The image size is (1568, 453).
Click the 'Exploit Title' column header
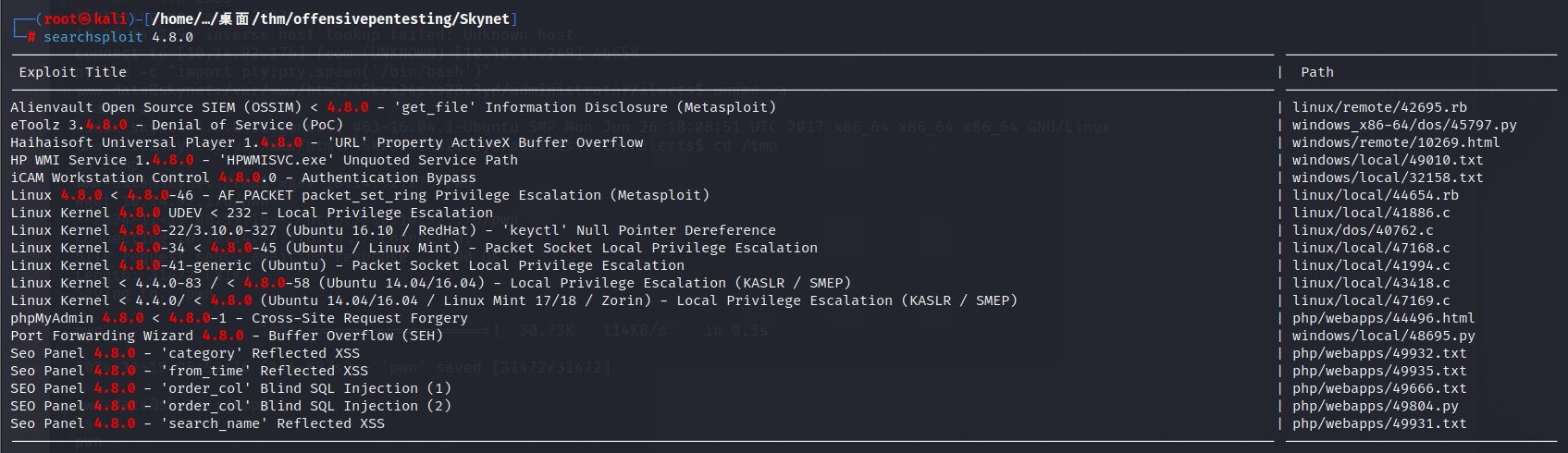pyautogui.click(x=73, y=72)
